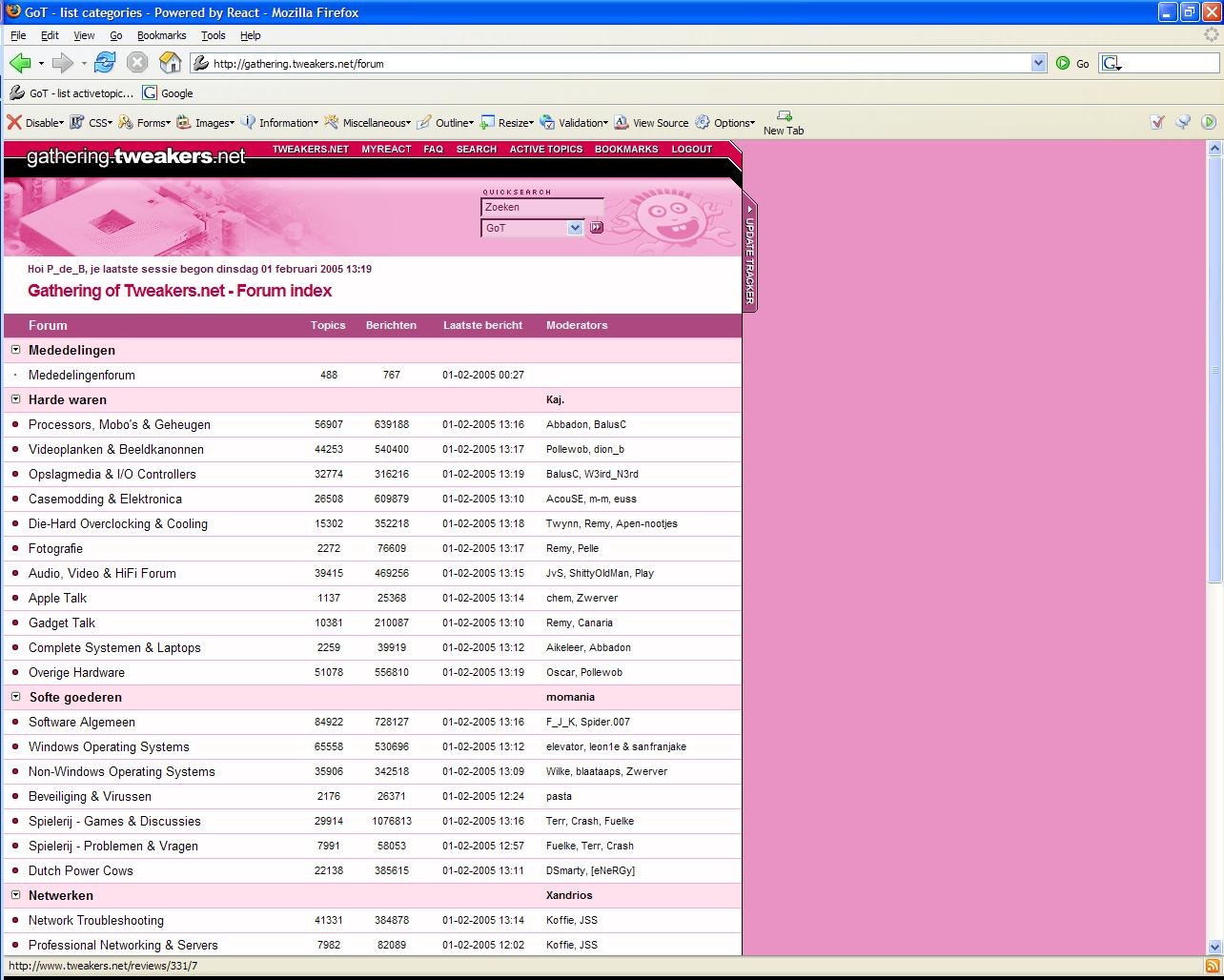Open the Resize developer toolbar menu

pyautogui.click(x=507, y=123)
